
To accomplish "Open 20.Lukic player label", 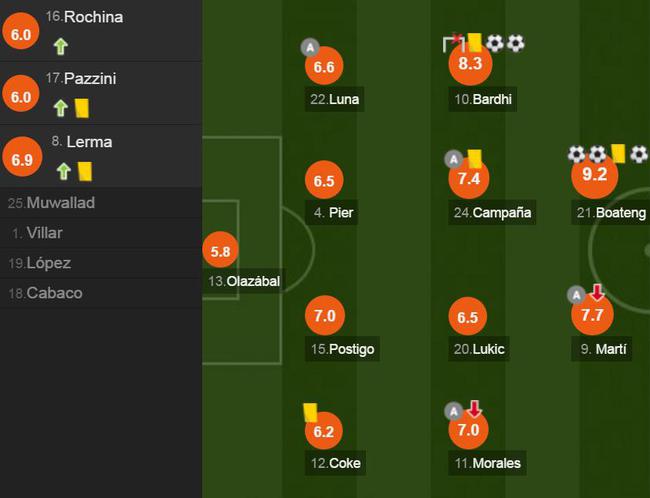I will click(x=479, y=349).
